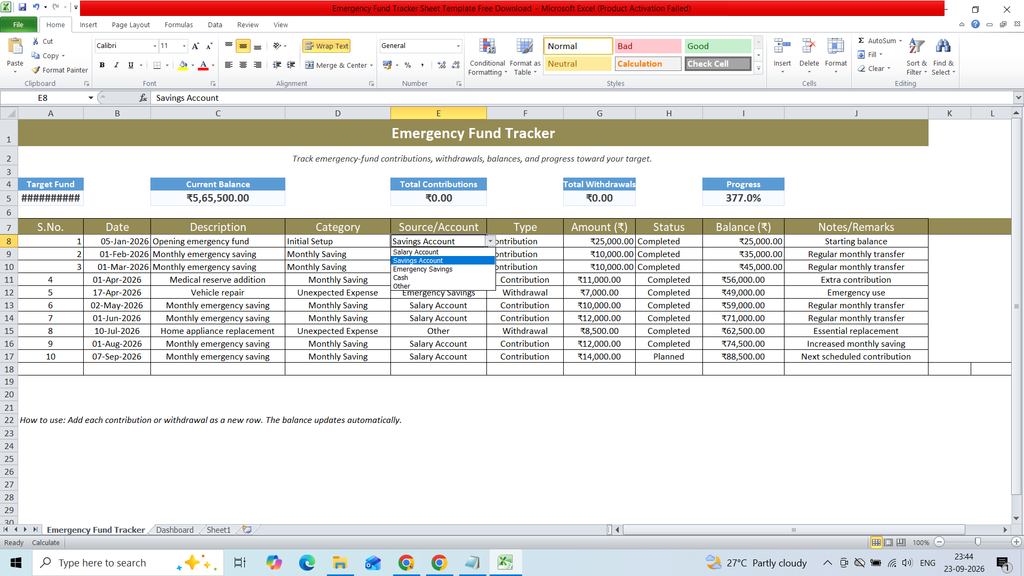Image resolution: width=1024 pixels, height=576 pixels.
Task: Apply the fill color bucket
Action: point(183,65)
